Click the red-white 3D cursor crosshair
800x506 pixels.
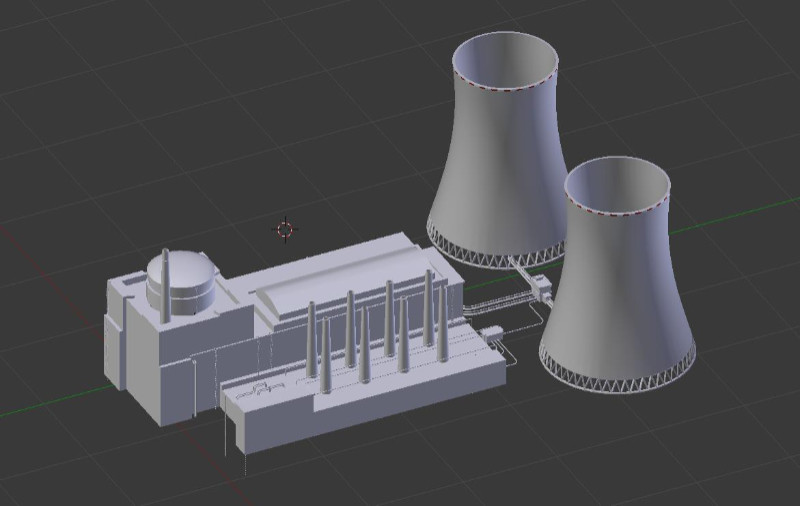tap(285, 230)
